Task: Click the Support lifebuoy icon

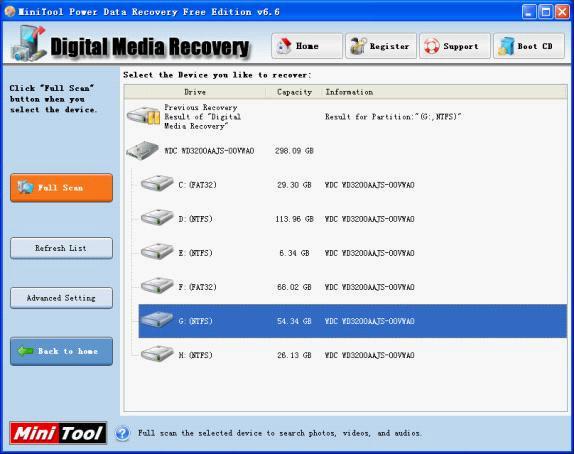Action: click(432, 46)
